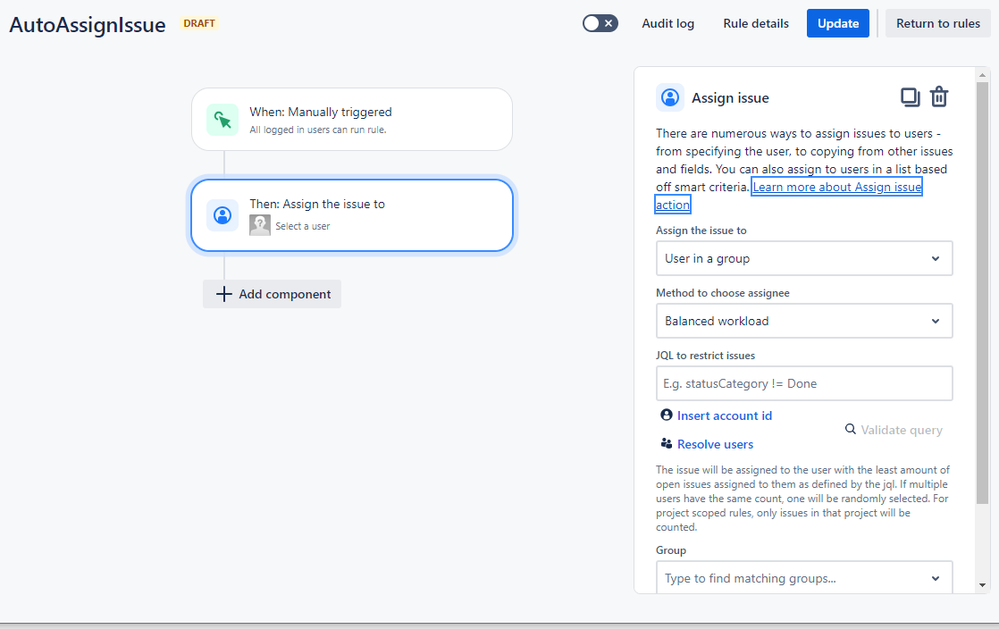
Task: Click the assign user icon in action card
Action: (222, 215)
